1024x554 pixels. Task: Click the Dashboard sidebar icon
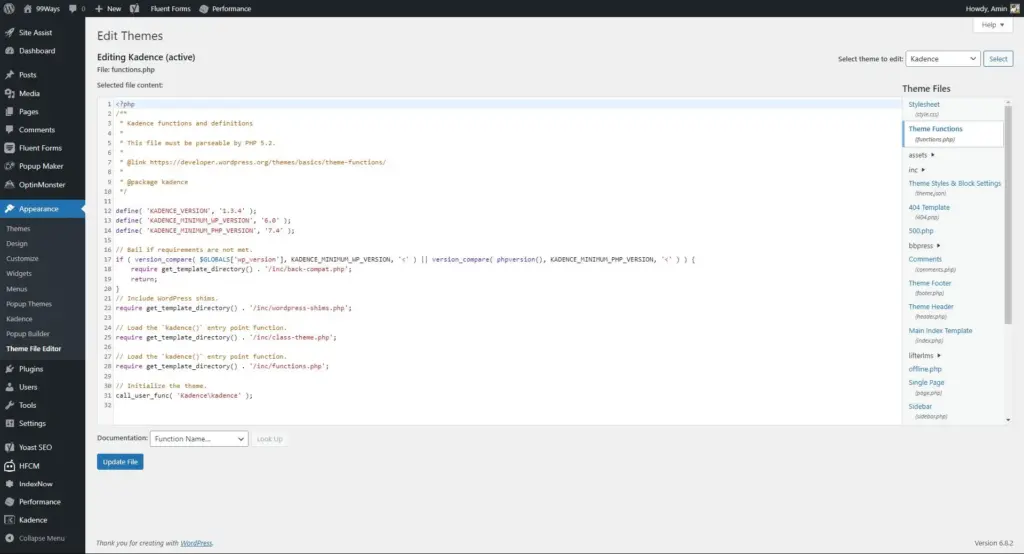pyautogui.click(x=10, y=50)
